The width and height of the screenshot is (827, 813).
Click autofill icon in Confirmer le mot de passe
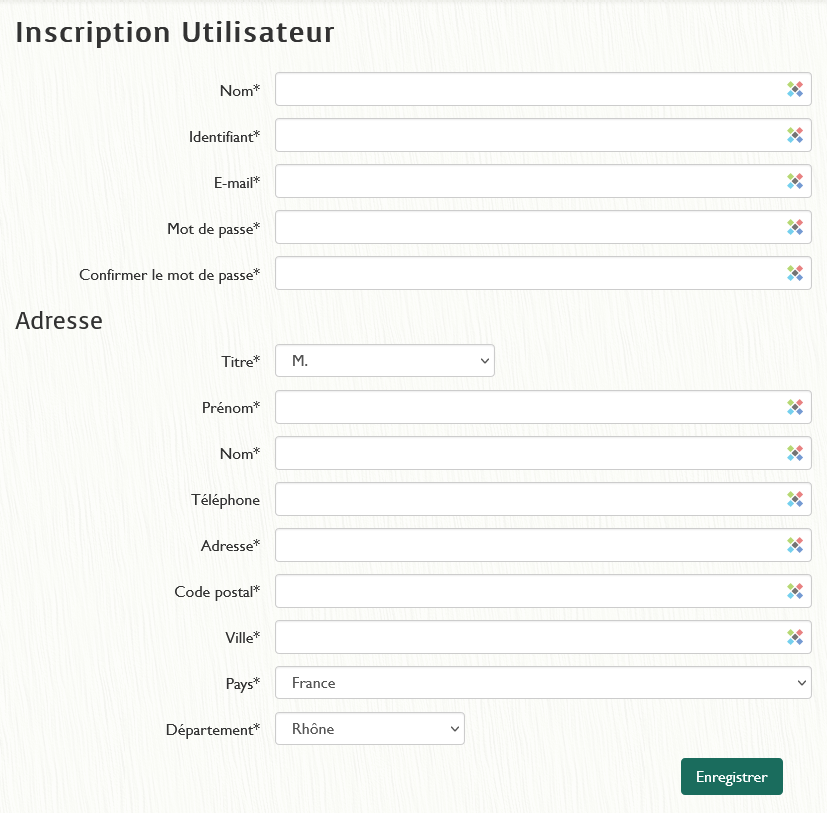coord(795,273)
